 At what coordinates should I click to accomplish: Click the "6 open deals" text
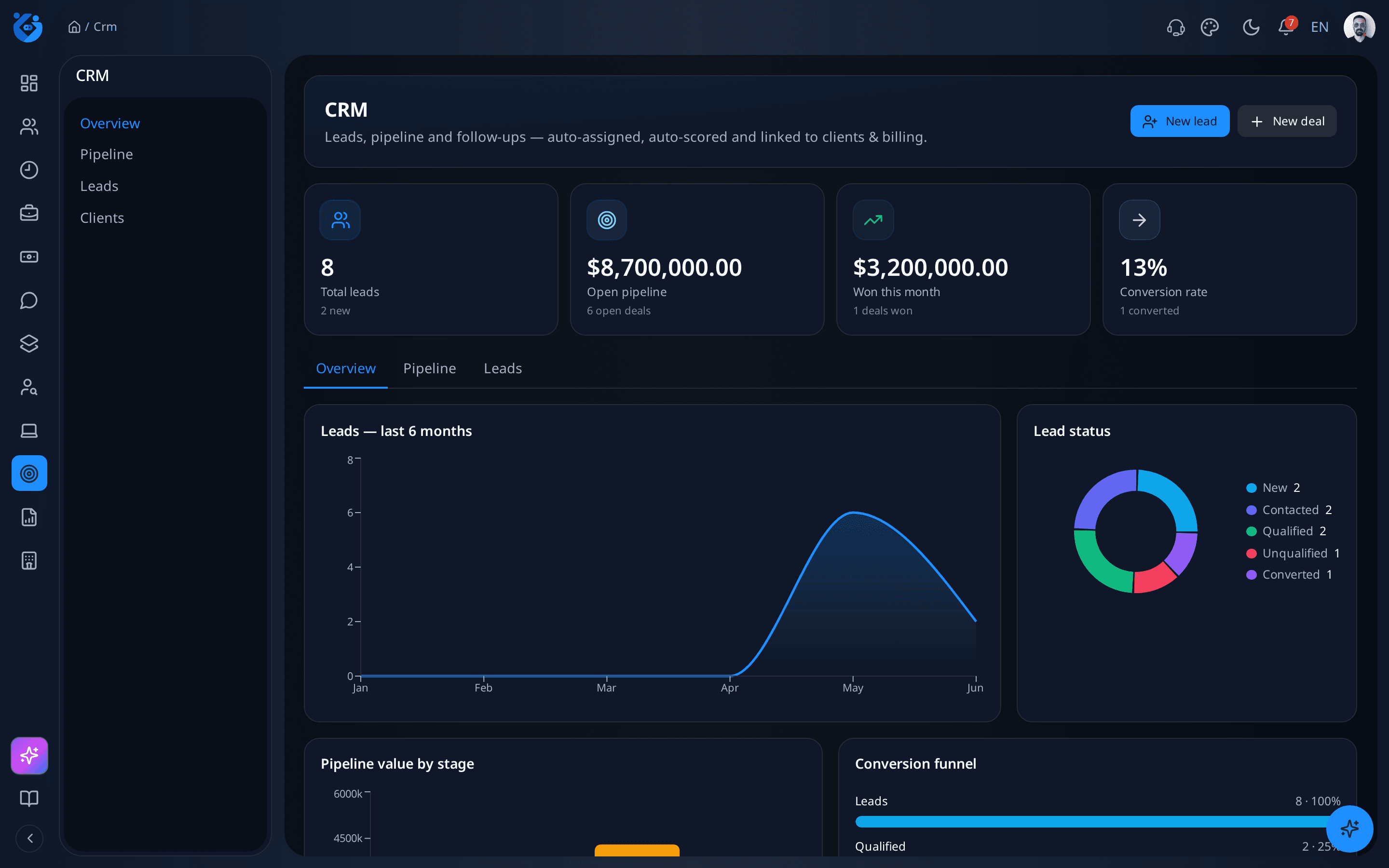618,311
